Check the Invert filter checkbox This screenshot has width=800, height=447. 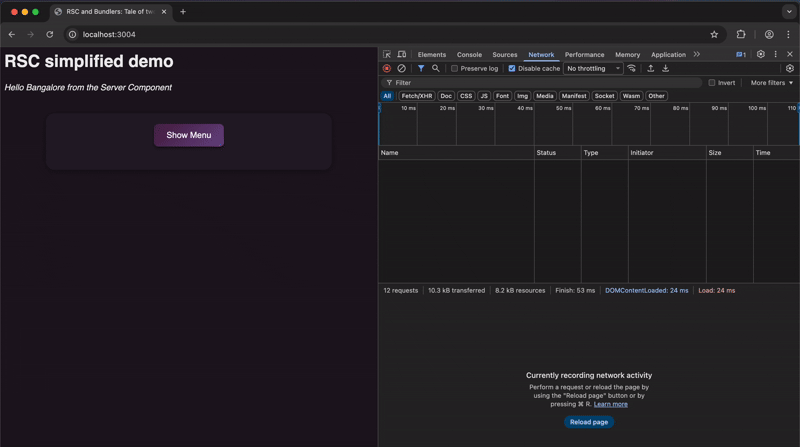(712, 83)
